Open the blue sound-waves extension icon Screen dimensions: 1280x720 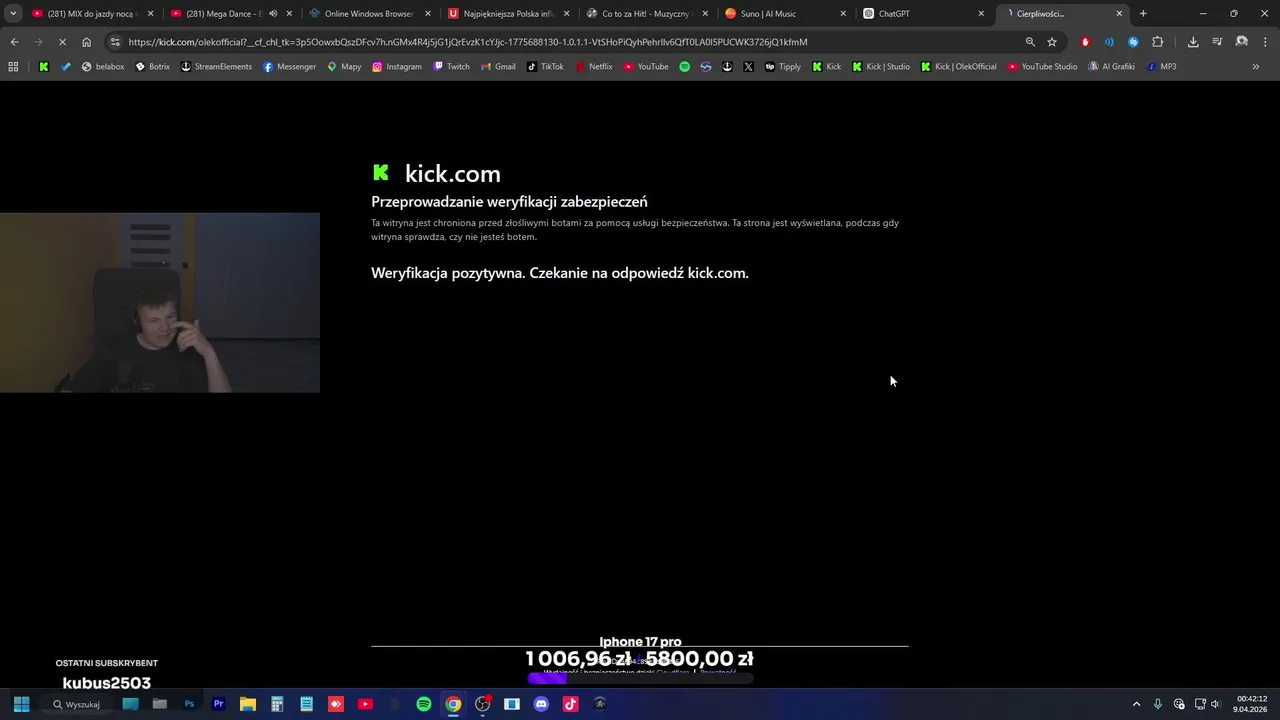[x=1109, y=42]
